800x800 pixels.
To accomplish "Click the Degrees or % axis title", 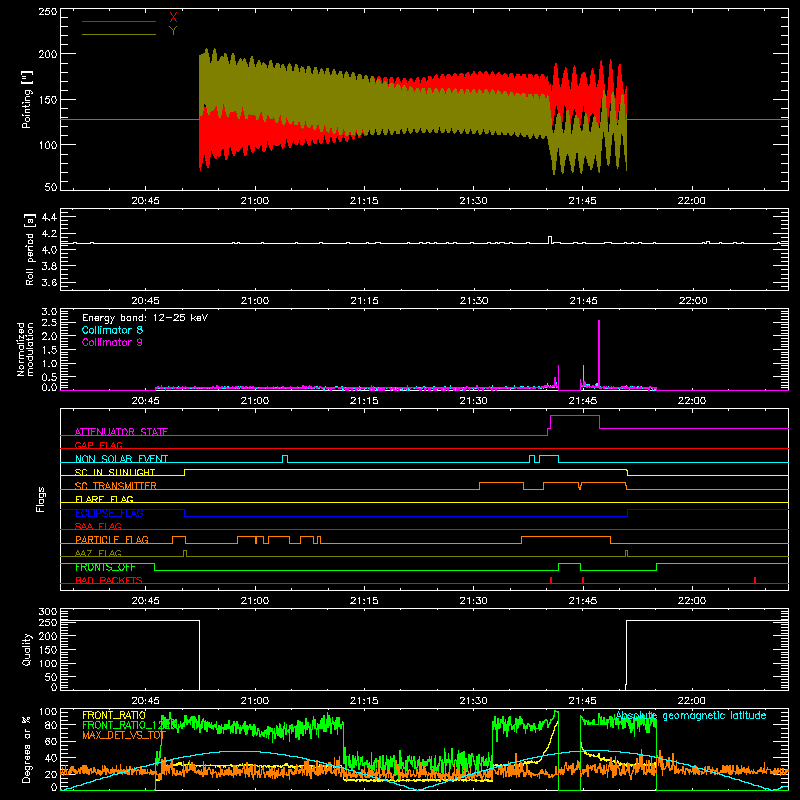I will [27, 750].
